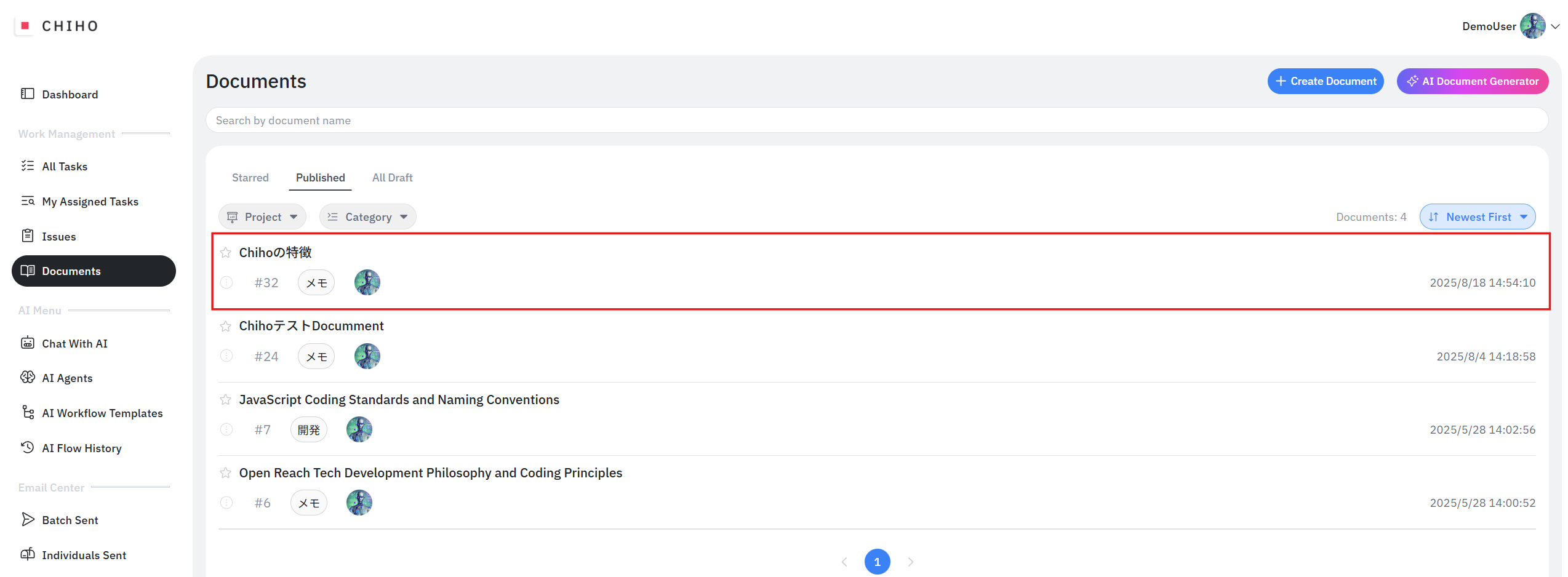1568x577 pixels.
Task: Open Batch Sent paper-plane icon
Action: 28,520
